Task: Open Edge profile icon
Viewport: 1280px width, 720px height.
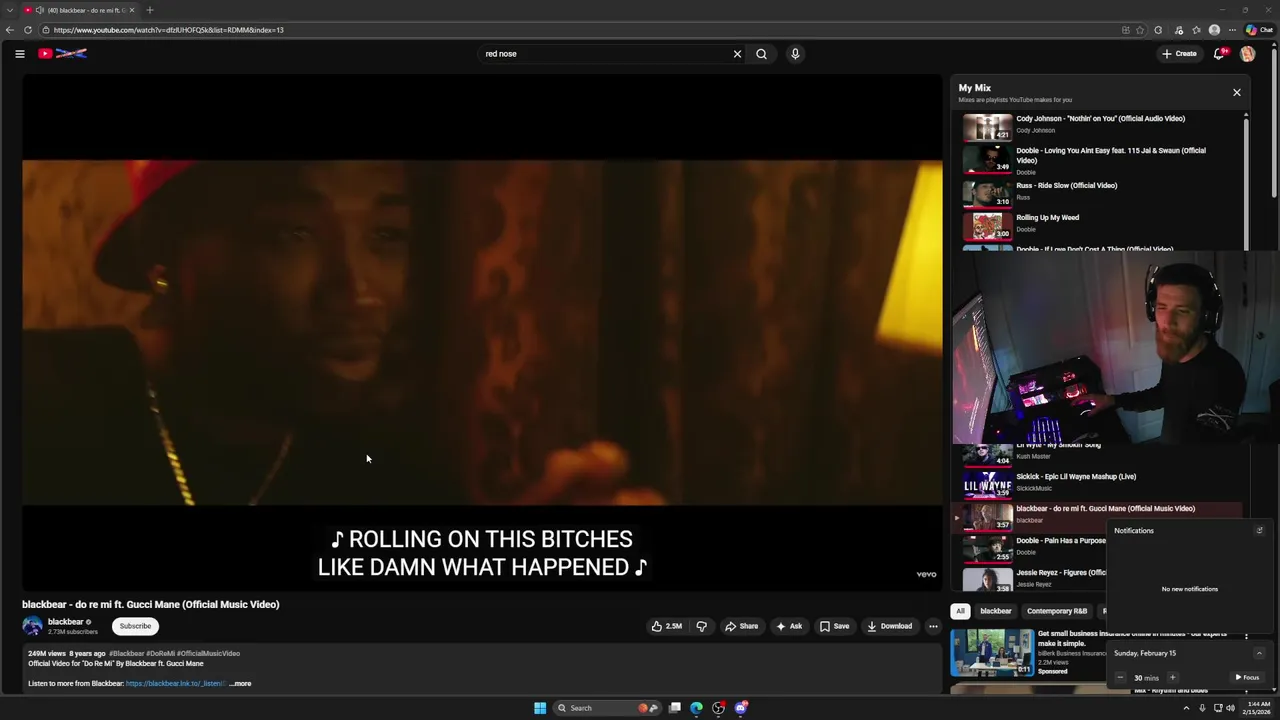Action: click(x=1214, y=30)
